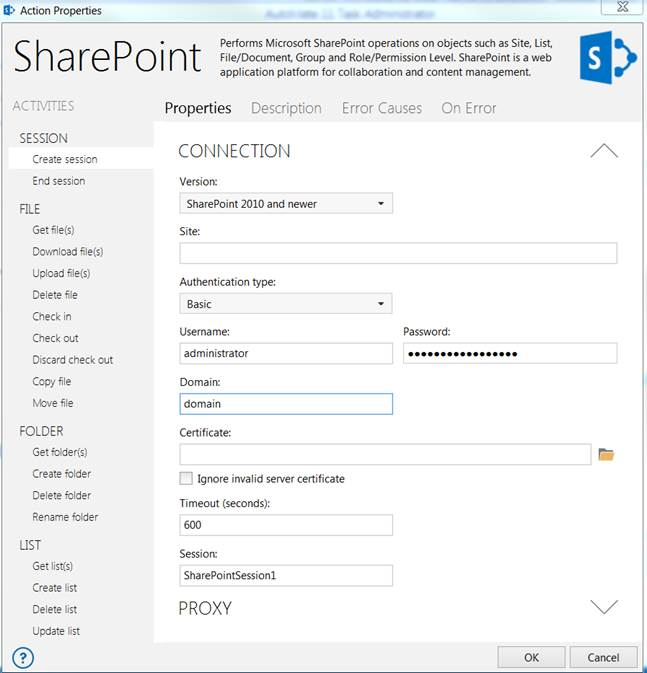Select the Delete list activity

pos(55,609)
